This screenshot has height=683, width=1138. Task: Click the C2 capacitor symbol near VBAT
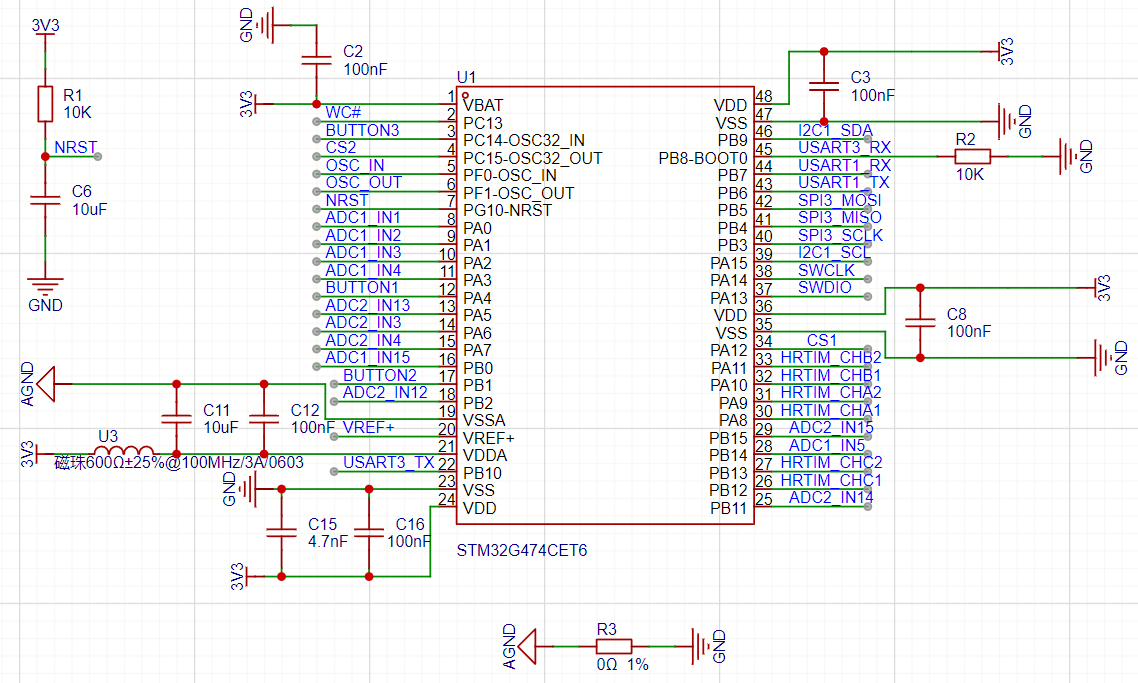coord(316,60)
